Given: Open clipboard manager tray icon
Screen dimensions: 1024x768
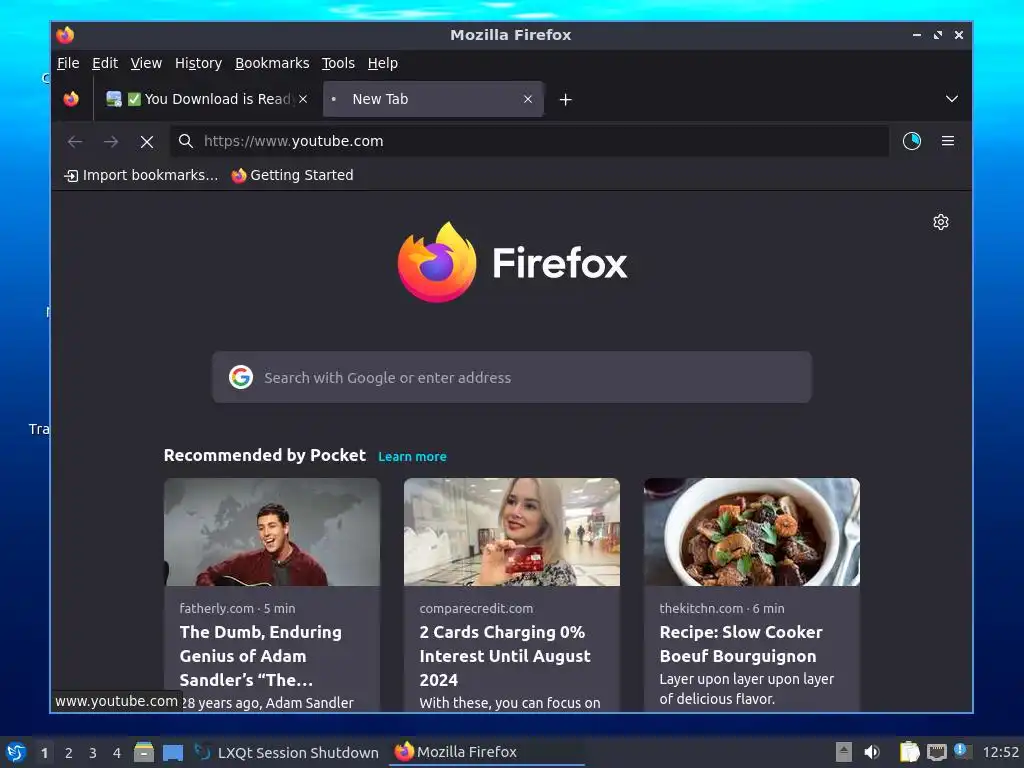Looking at the screenshot, I should 909,752.
